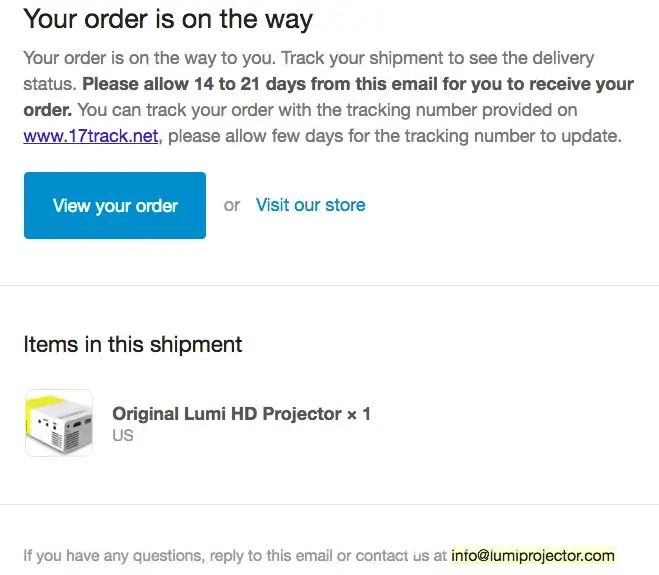Click the divider above Items in this shipment
Screen dimensions: 659x575
329,286
